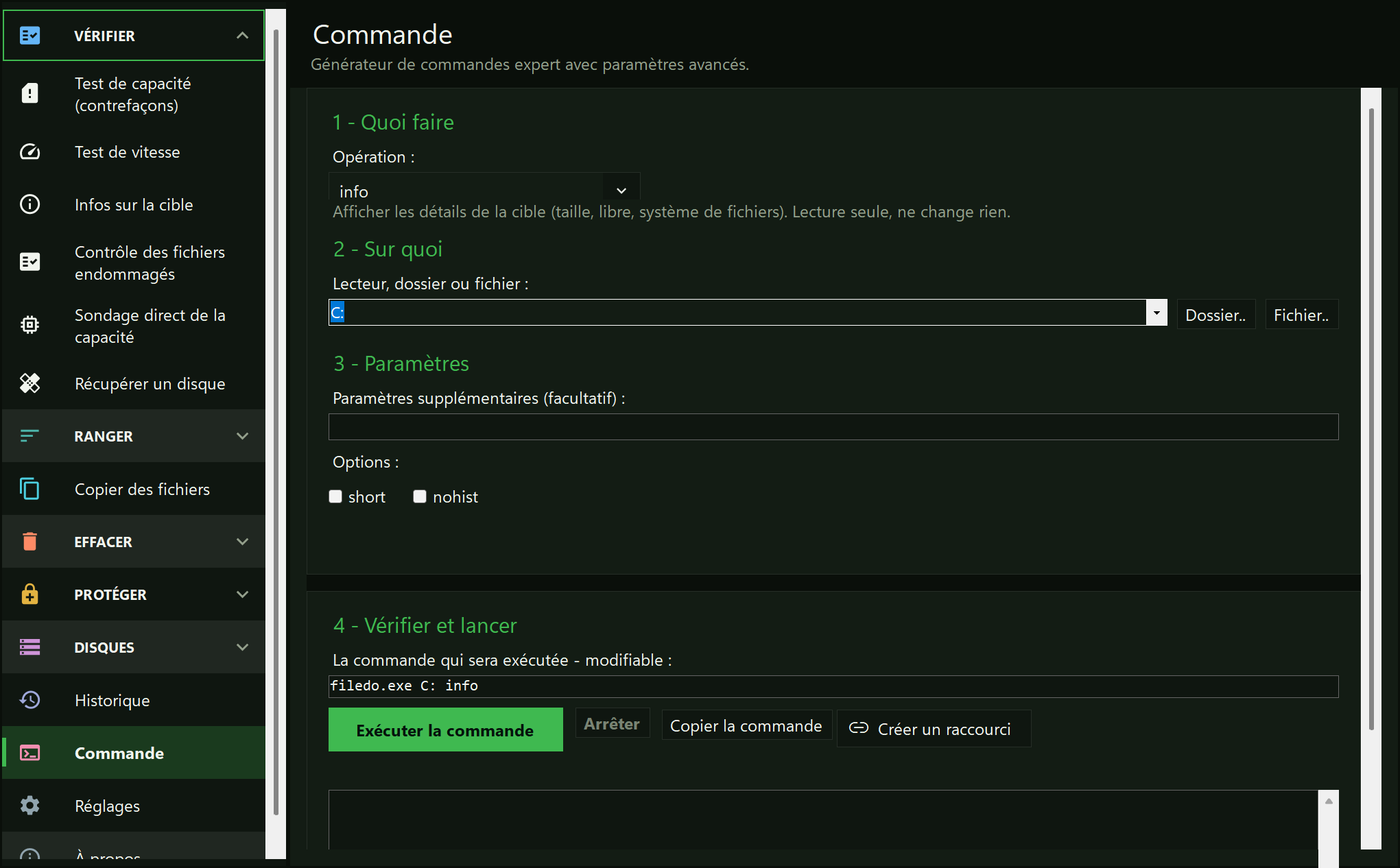Click the disk recovery bandage icon
Image resolution: width=1400 pixels, height=868 pixels.
[29, 383]
